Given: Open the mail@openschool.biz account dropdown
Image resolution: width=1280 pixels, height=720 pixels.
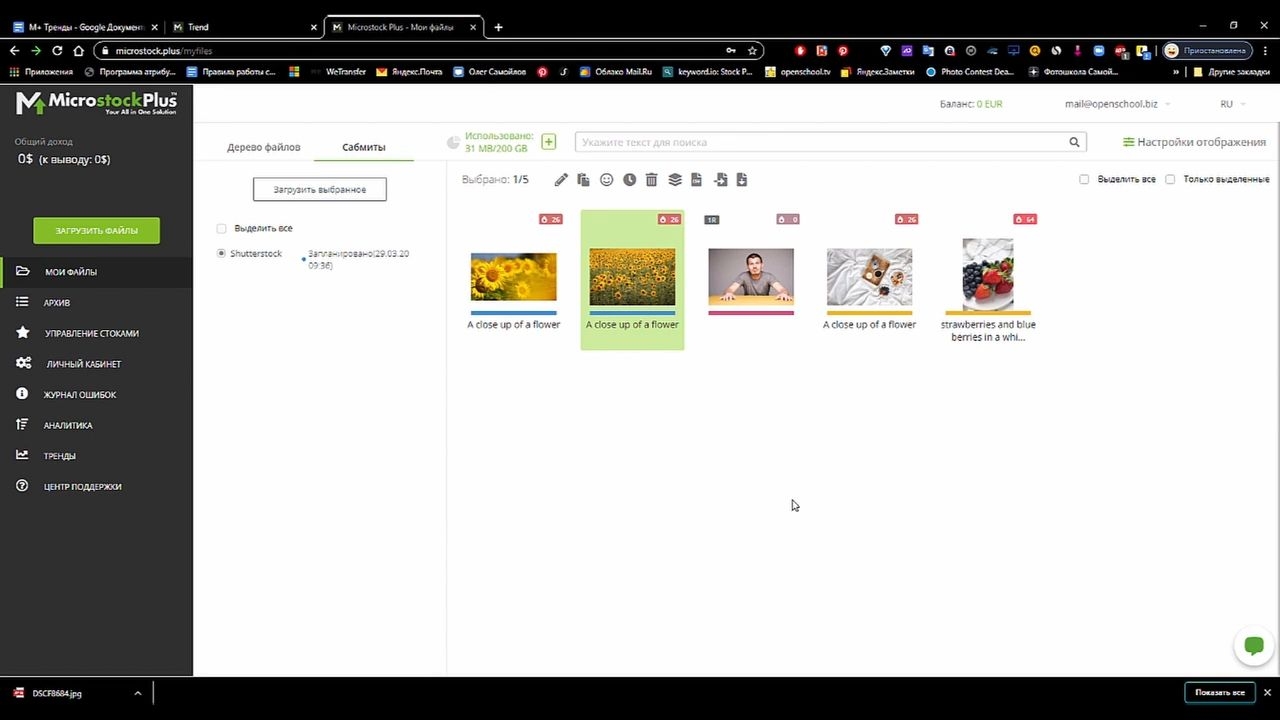Looking at the screenshot, I should coord(1117,104).
